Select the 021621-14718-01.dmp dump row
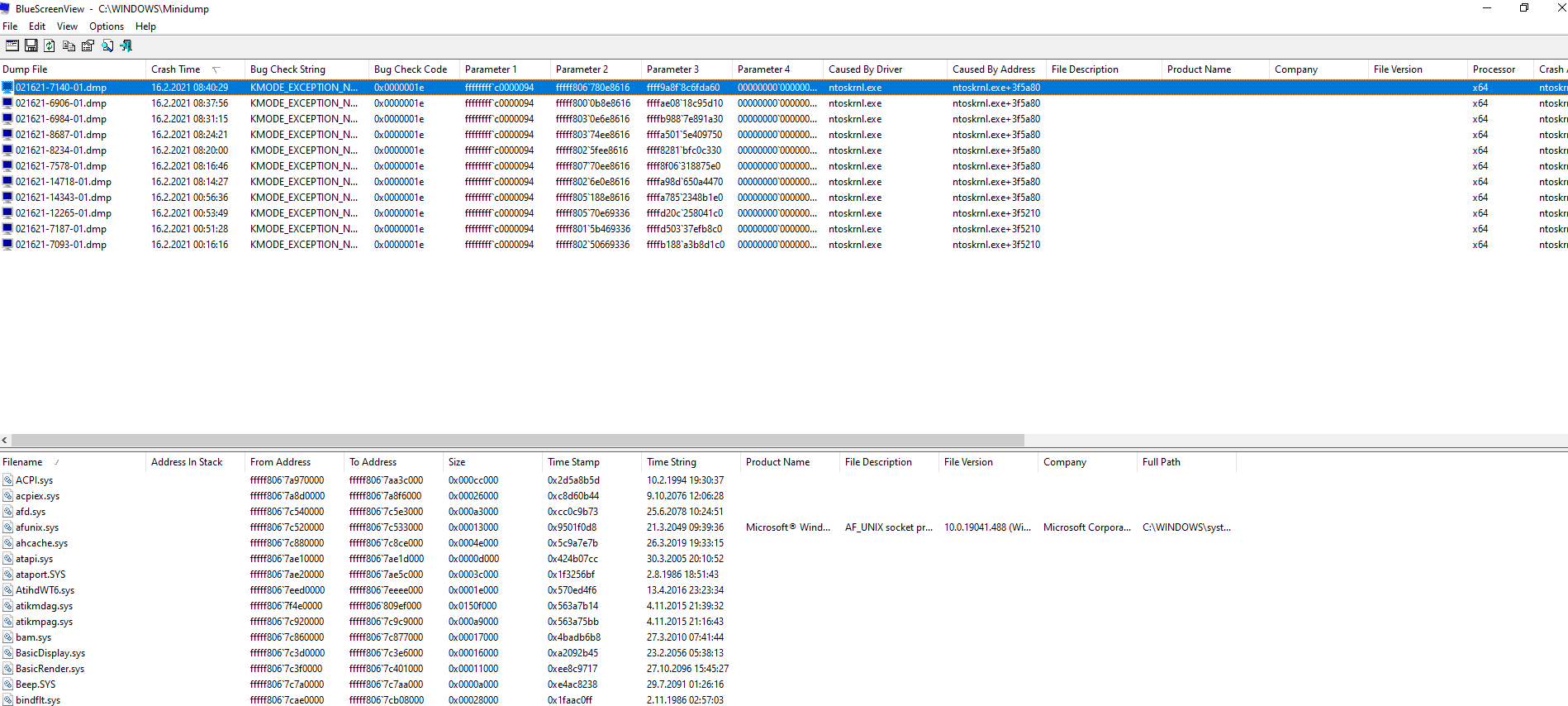This screenshot has height=706, width=1568. click(63, 182)
